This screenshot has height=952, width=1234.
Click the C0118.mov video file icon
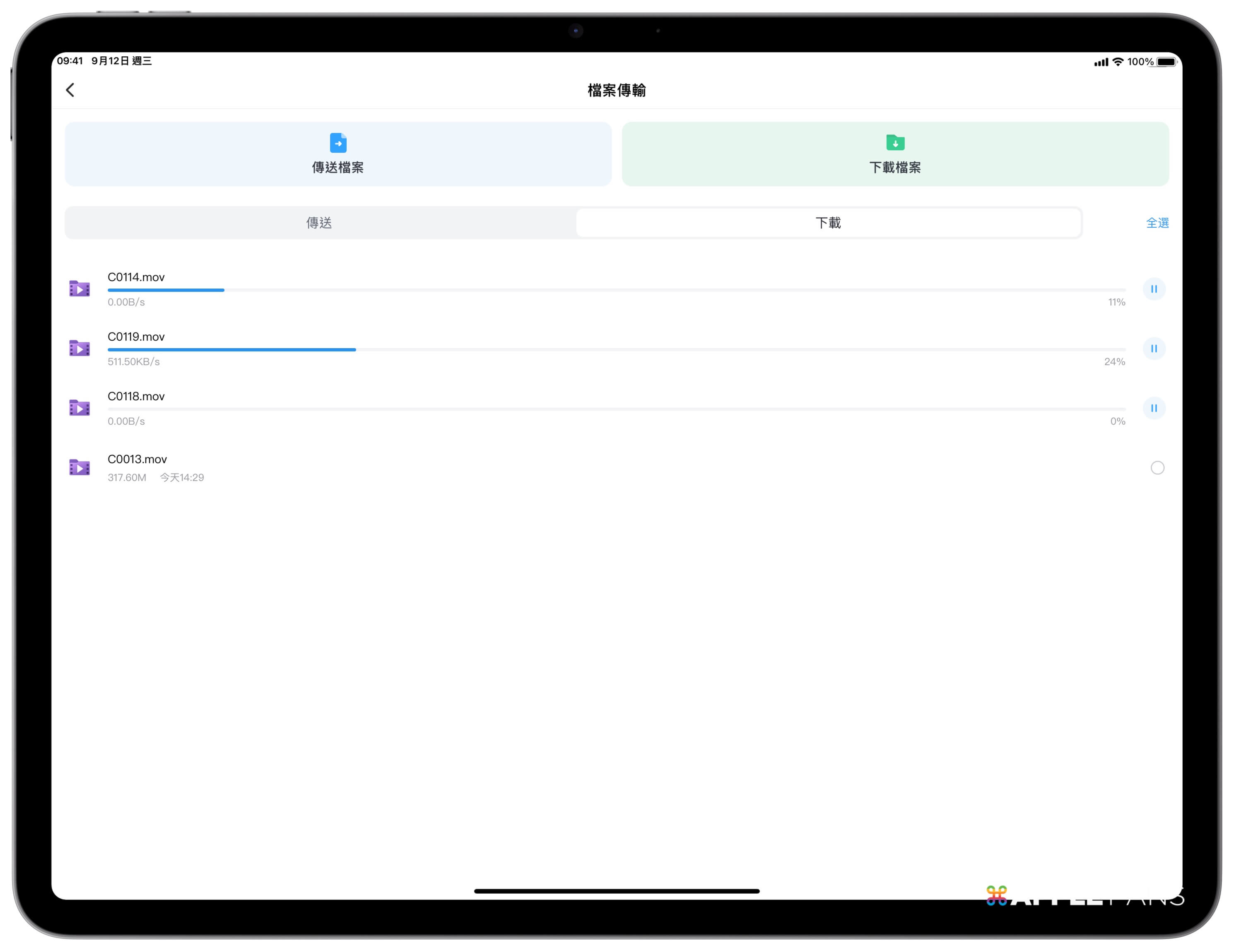tap(80, 408)
